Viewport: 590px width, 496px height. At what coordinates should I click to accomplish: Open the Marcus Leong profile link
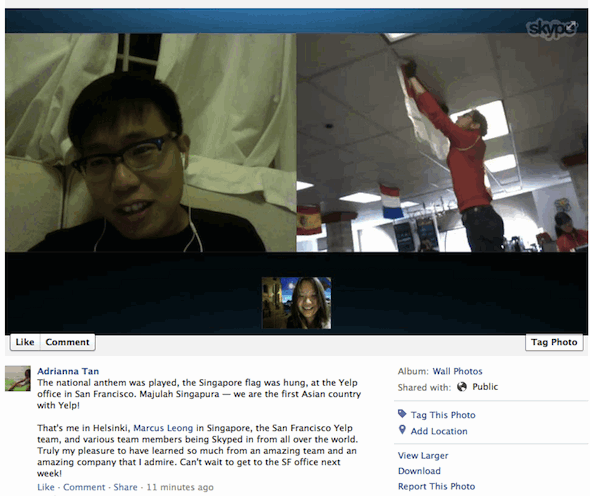(x=163, y=428)
